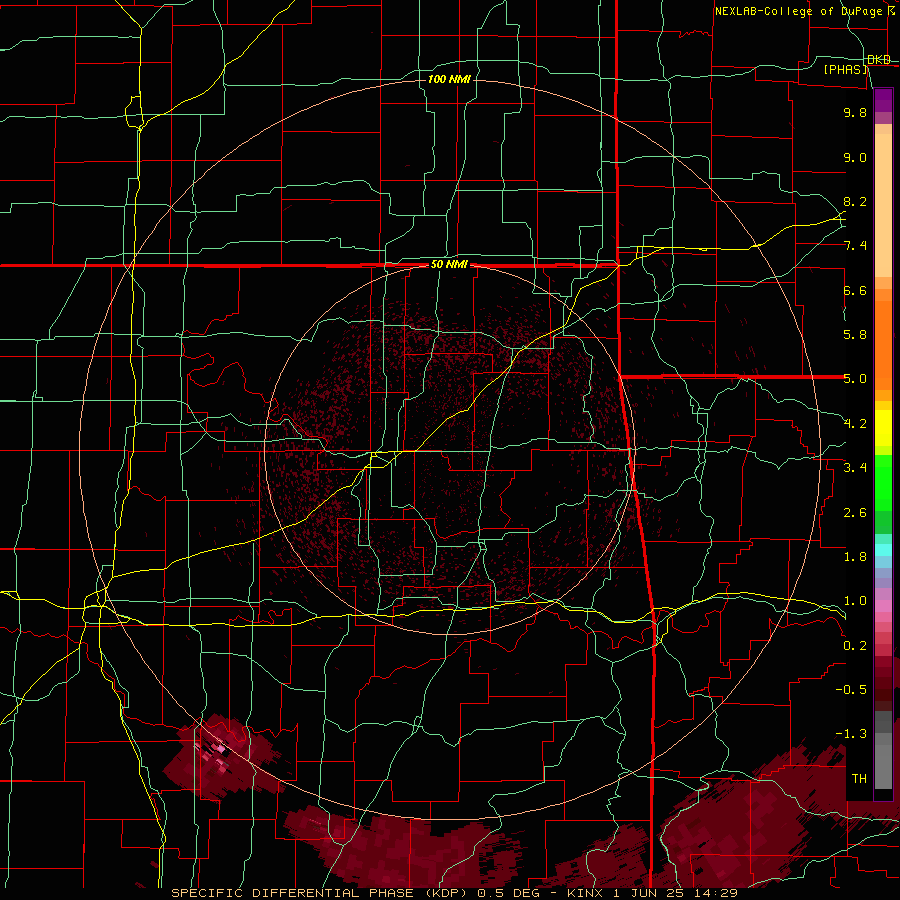Click the -1.3 scale value
Image resolution: width=900 pixels, height=900 pixels.
[x=851, y=734]
